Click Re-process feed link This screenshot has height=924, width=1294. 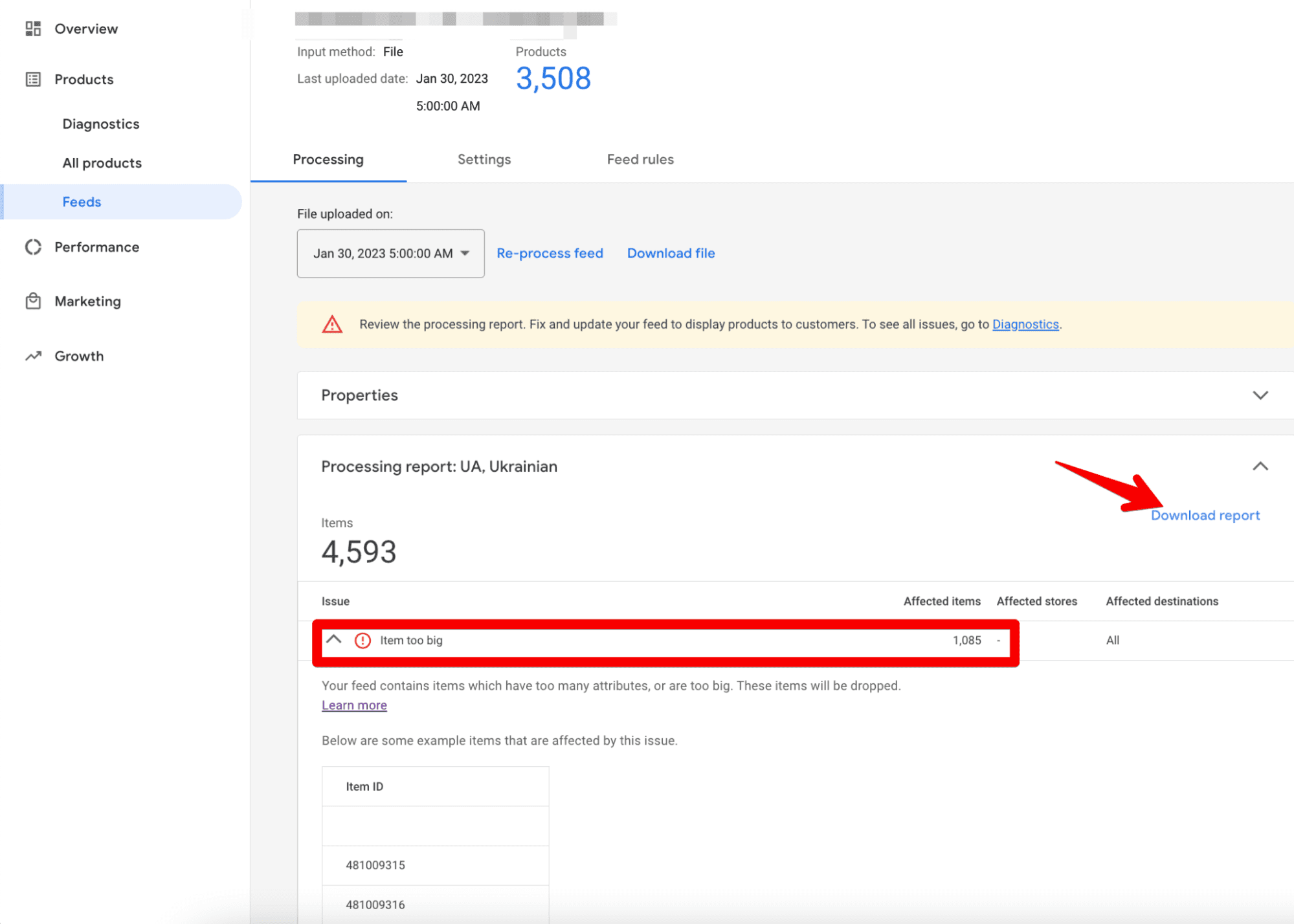550,254
